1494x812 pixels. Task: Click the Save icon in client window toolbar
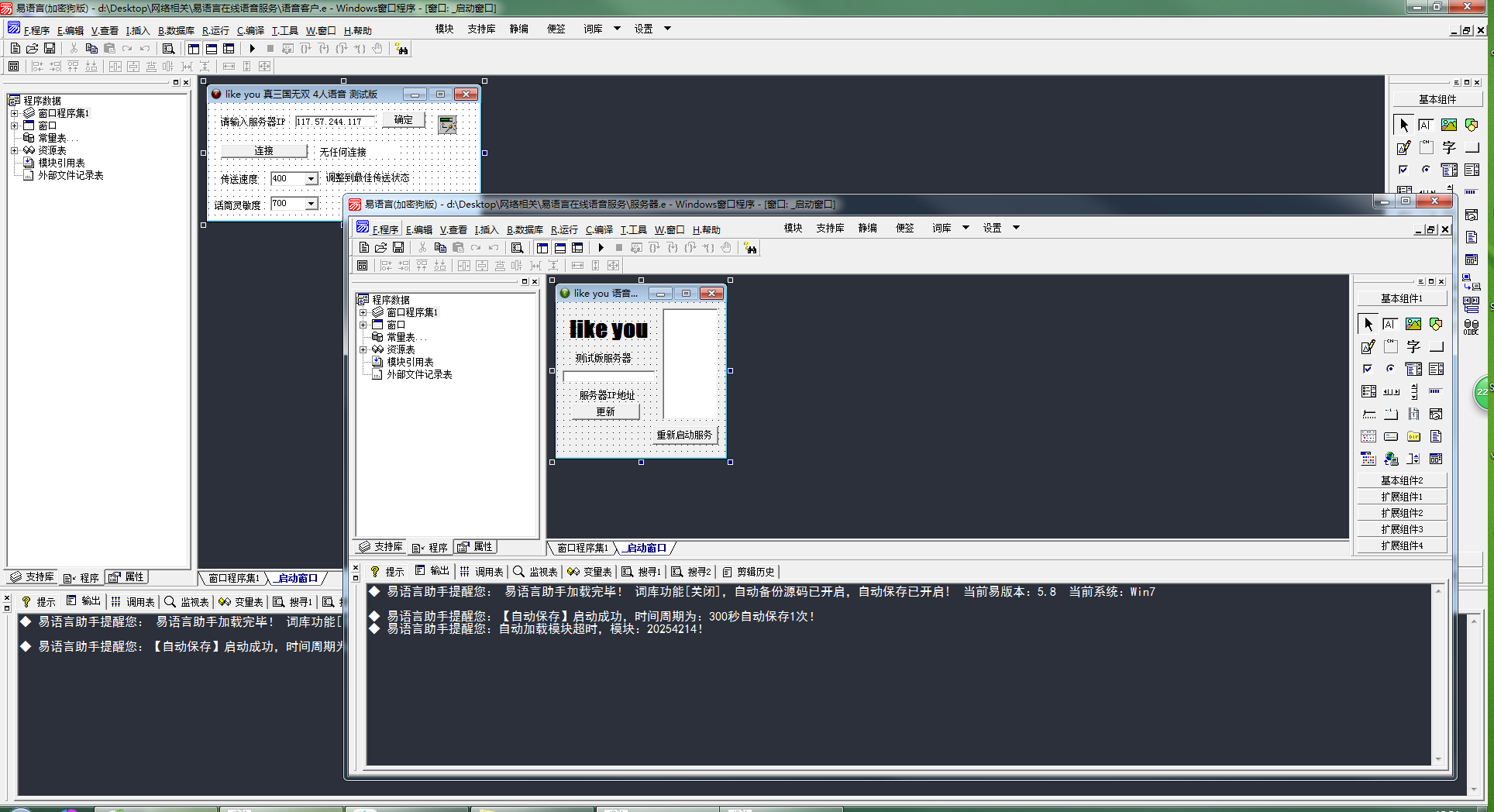click(50, 49)
